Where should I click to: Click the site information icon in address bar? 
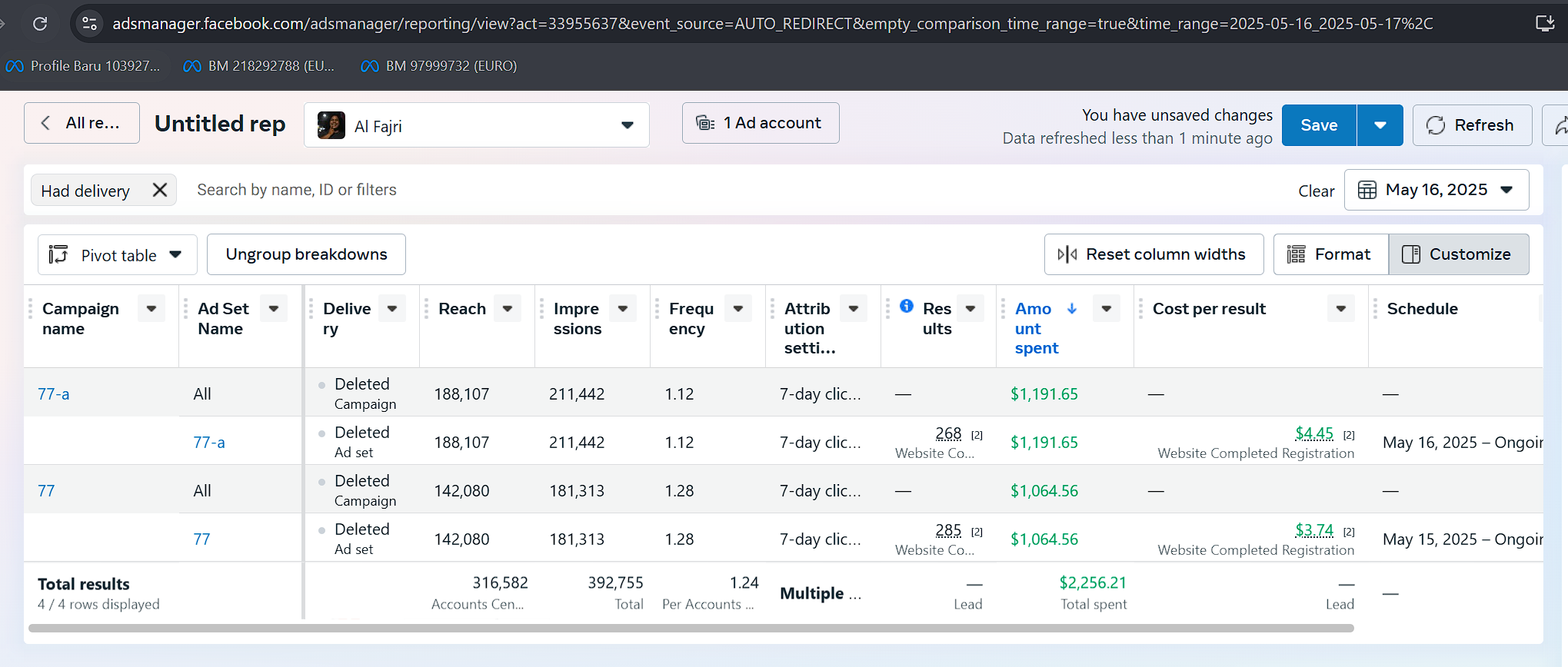[x=89, y=24]
